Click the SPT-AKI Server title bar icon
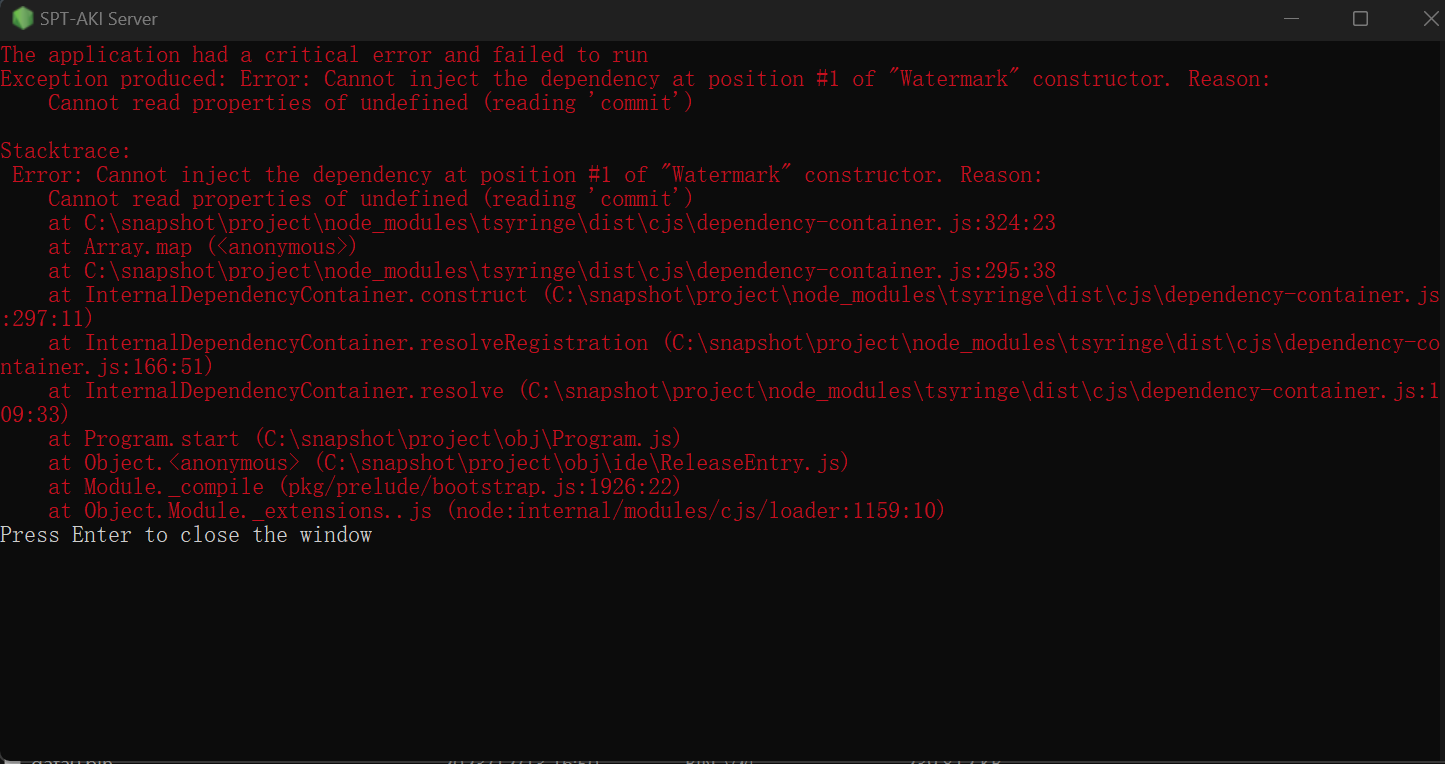1445x764 pixels. click(22, 18)
